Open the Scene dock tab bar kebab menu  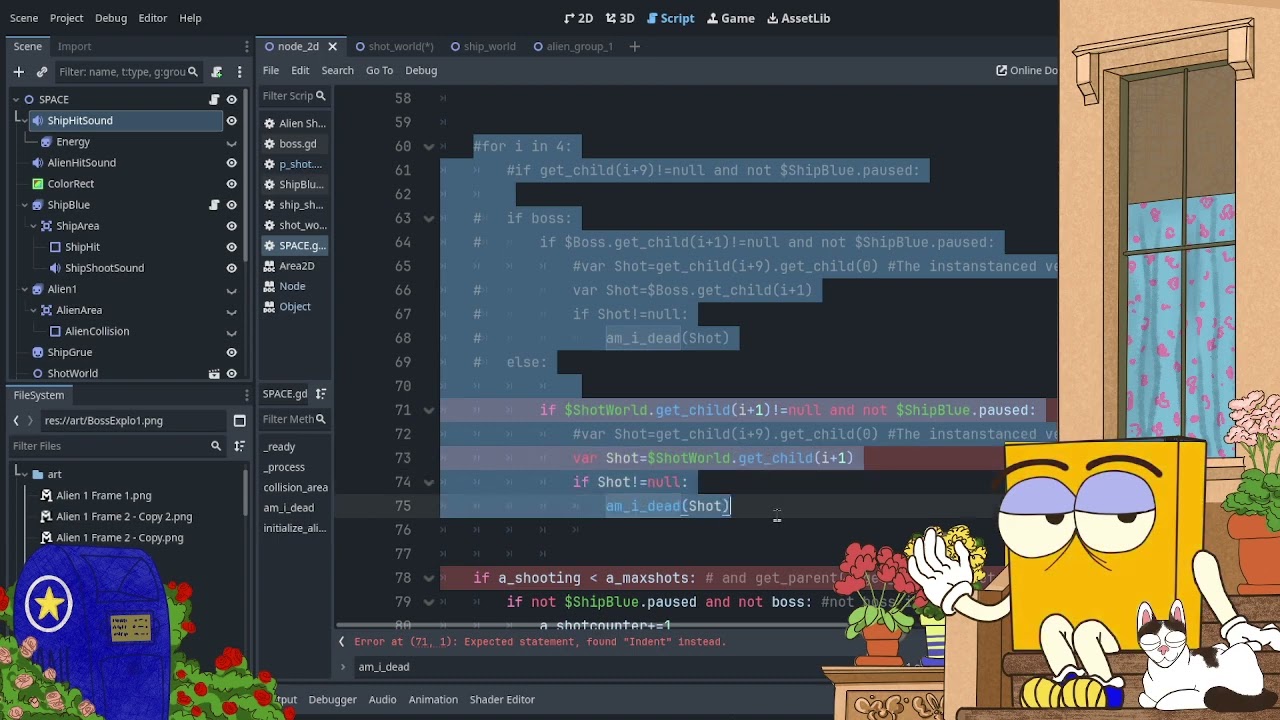pyautogui.click(x=247, y=46)
